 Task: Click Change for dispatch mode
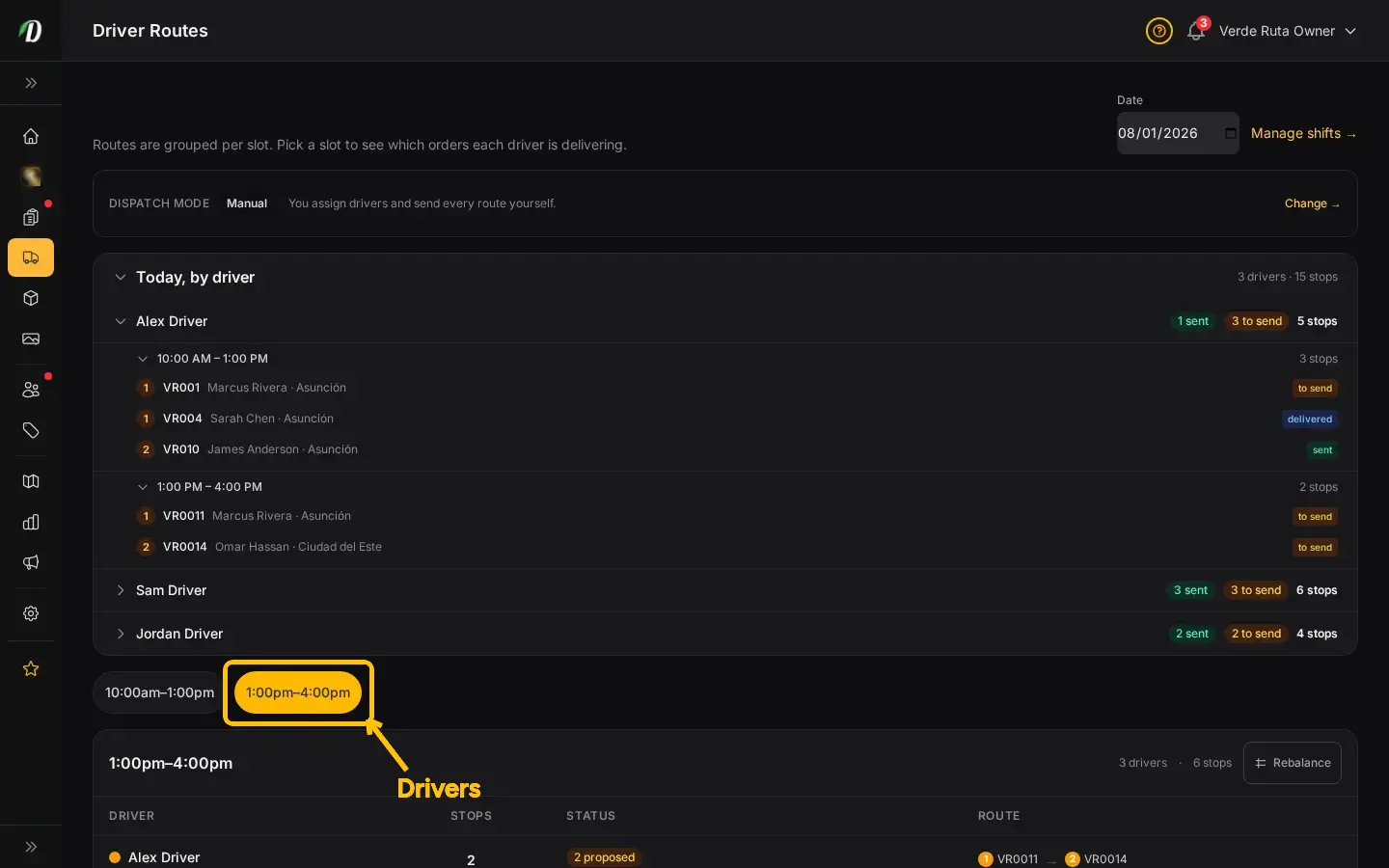pos(1312,203)
